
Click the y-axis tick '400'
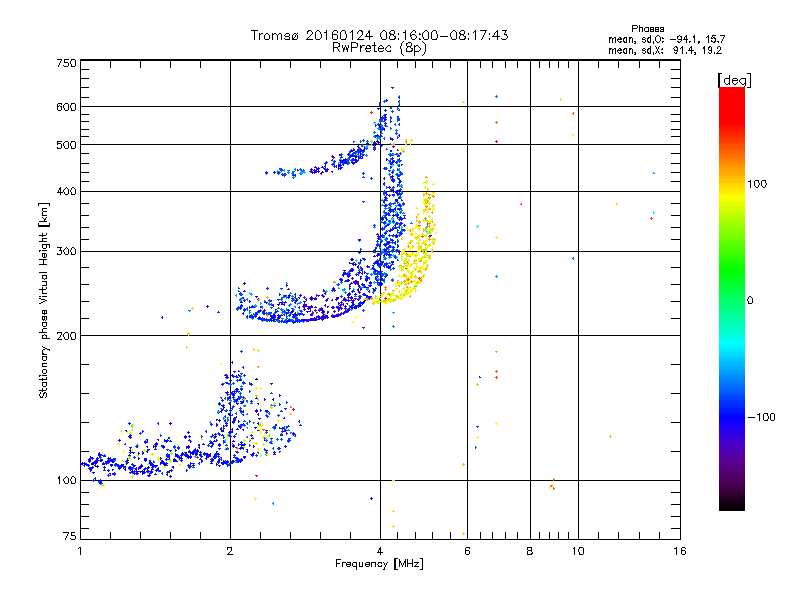[x=66, y=191]
